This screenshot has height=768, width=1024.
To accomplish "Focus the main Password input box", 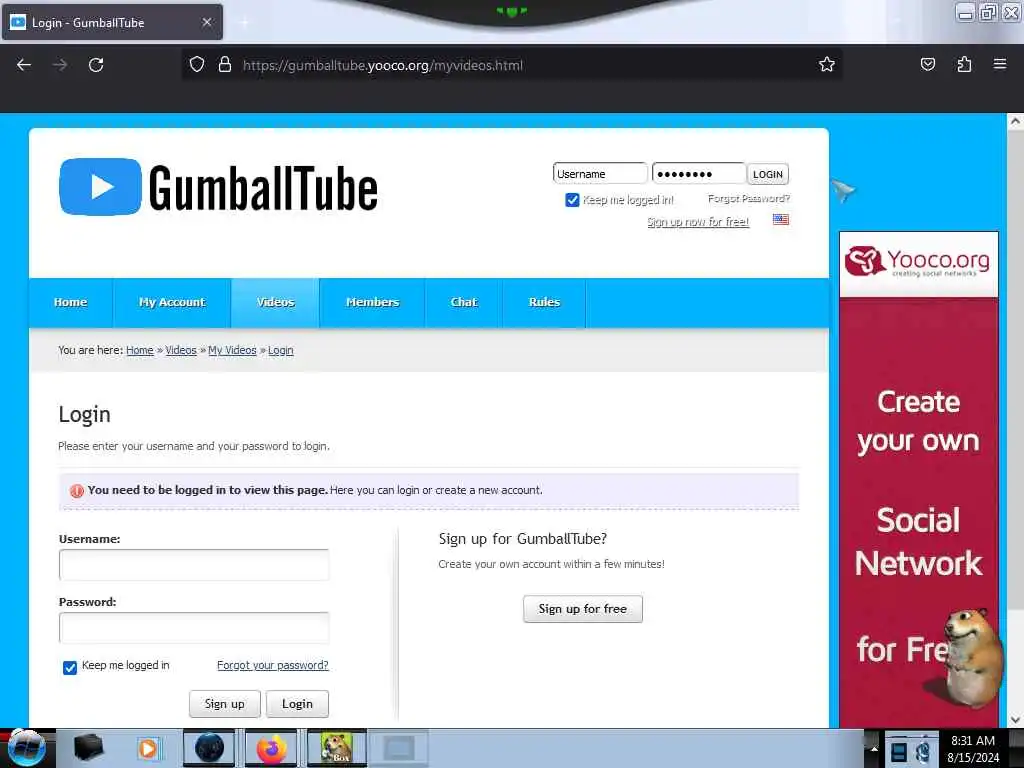I will tap(194, 628).
